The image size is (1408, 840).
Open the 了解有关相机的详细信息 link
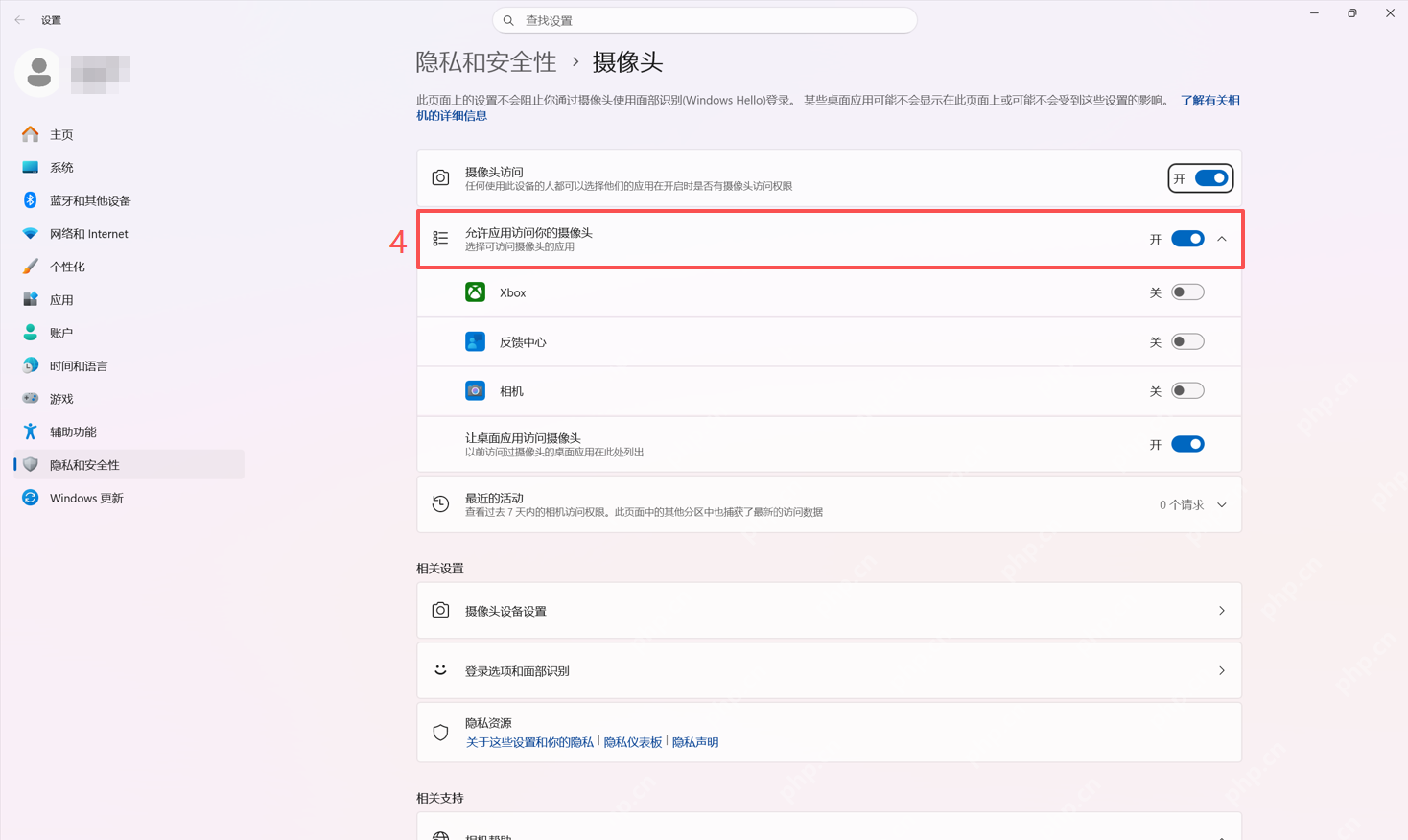[x=1209, y=100]
